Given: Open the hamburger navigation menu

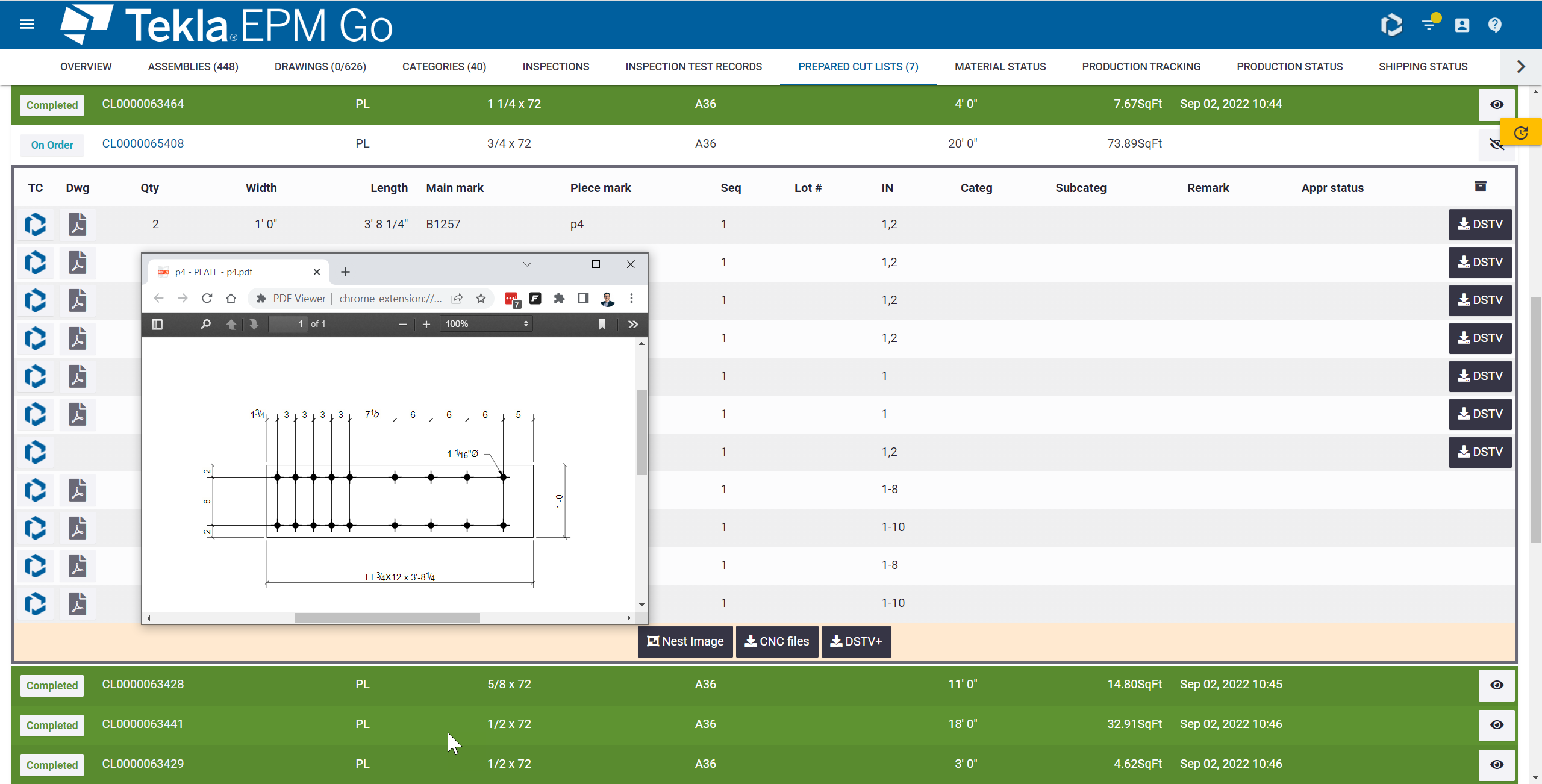Looking at the screenshot, I should tap(27, 24).
